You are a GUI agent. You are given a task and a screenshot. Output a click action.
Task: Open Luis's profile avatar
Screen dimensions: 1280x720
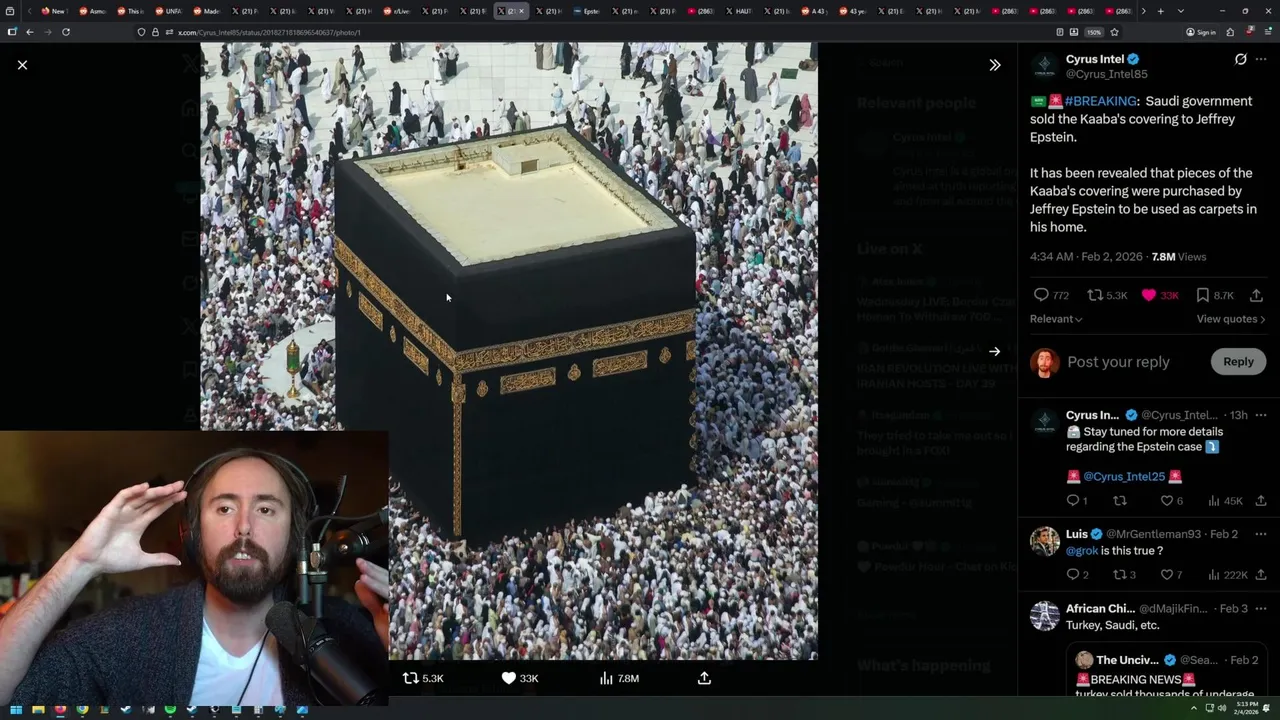[1045, 541]
